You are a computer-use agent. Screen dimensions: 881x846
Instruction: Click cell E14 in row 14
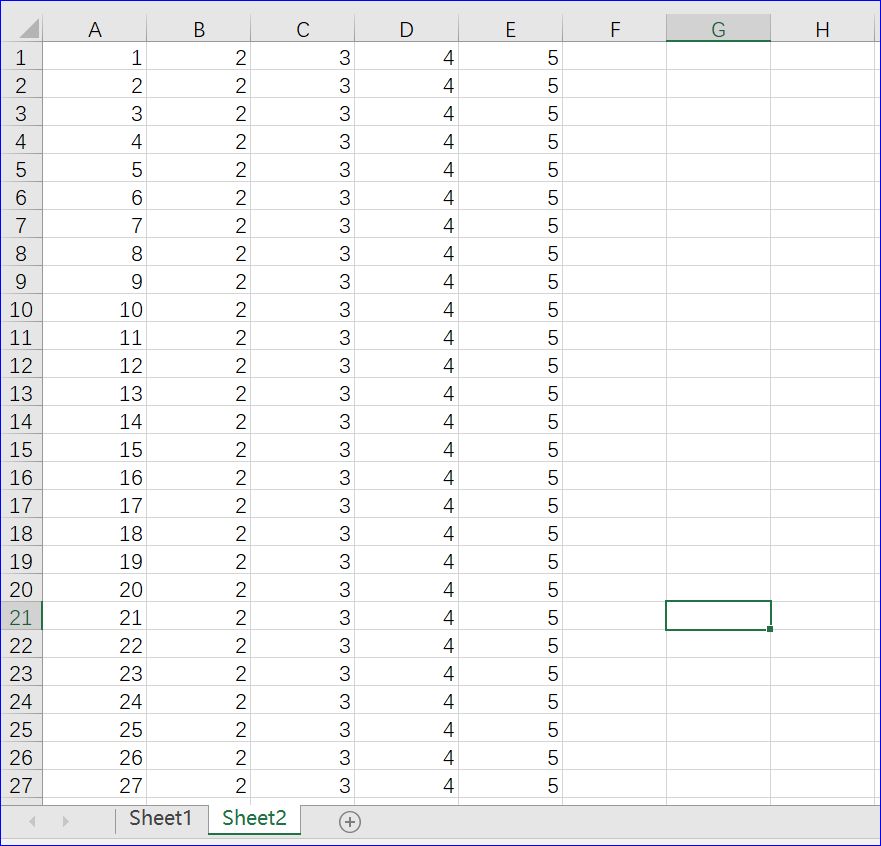pyautogui.click(x=510, y=421)
